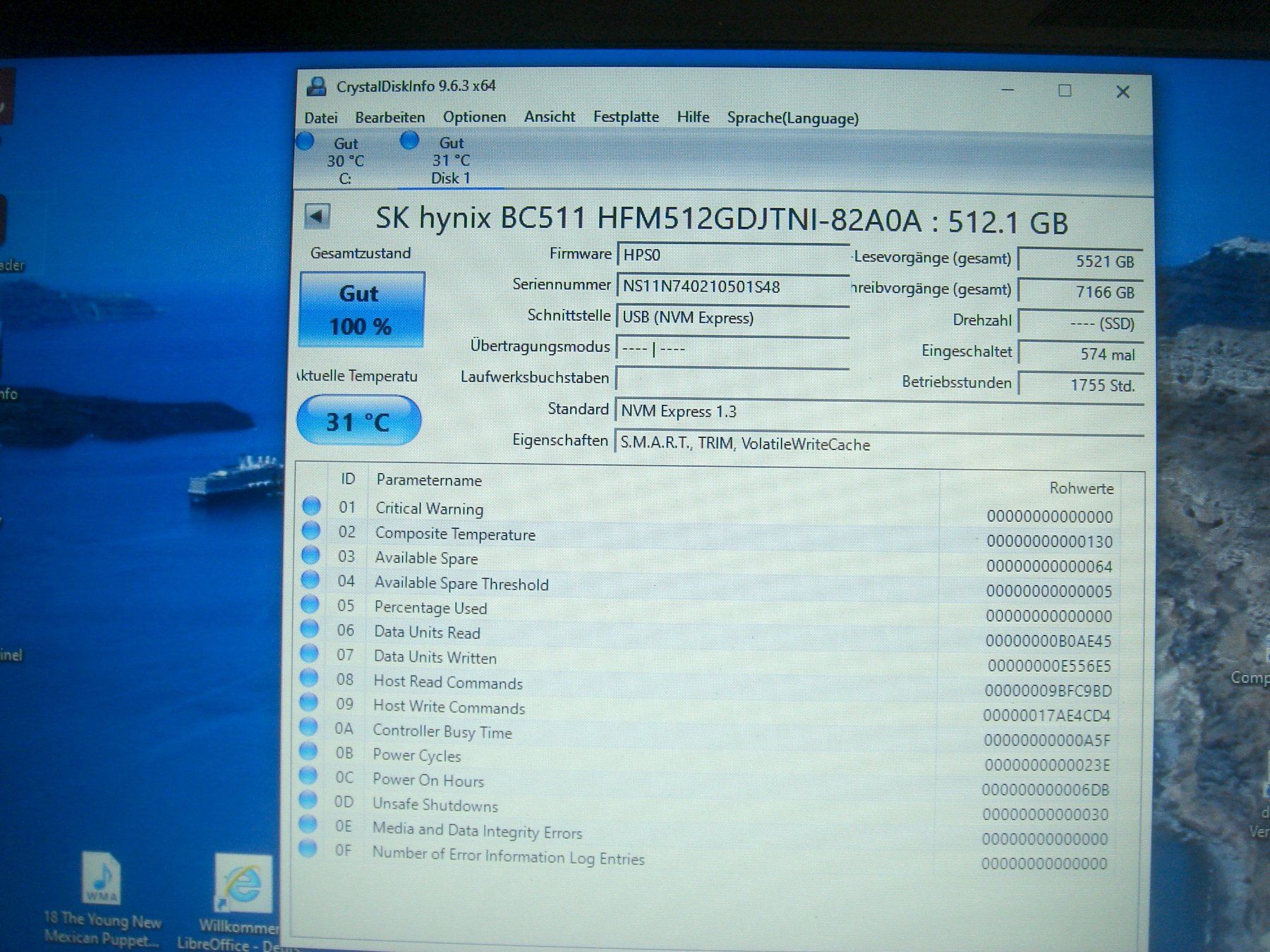Click the status circle above Disk 1

[409, 141]
